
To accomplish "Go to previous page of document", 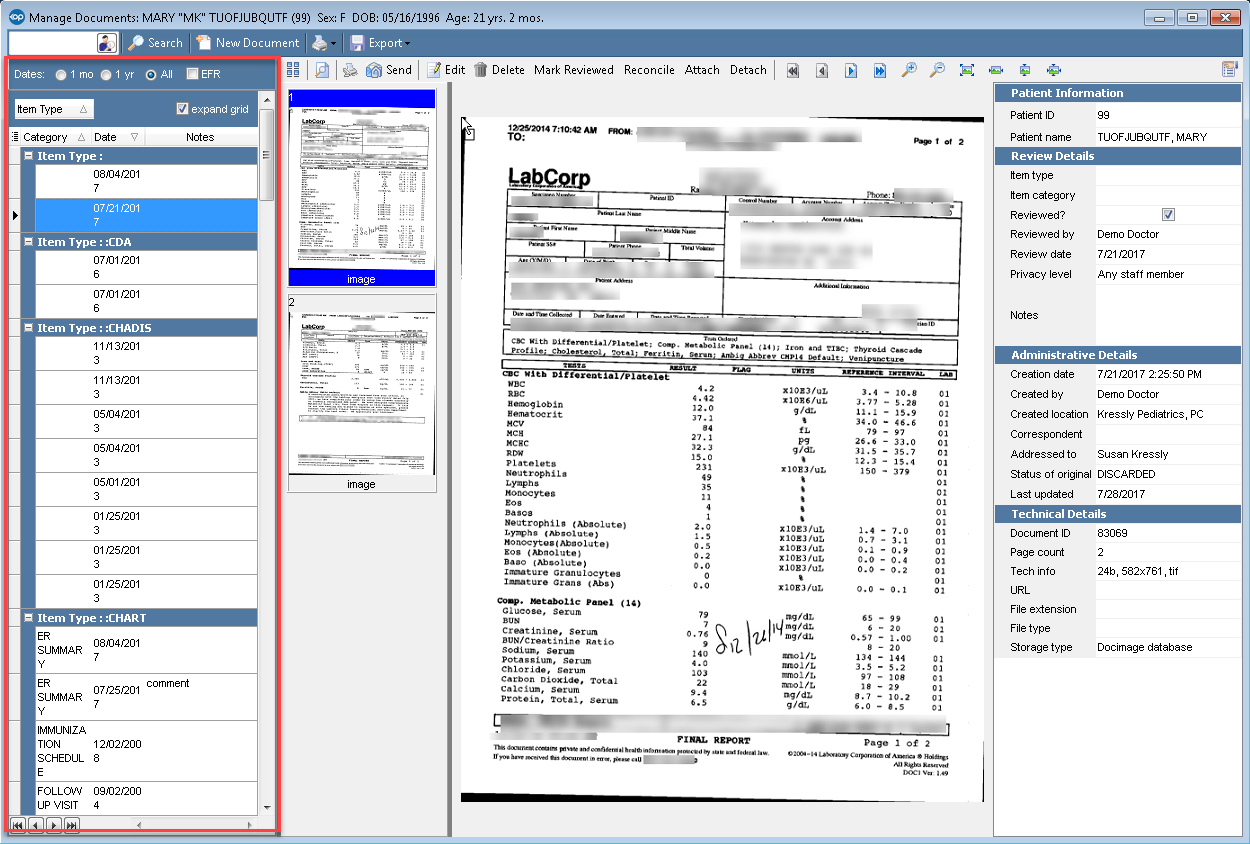I will [x=822, y=70].
